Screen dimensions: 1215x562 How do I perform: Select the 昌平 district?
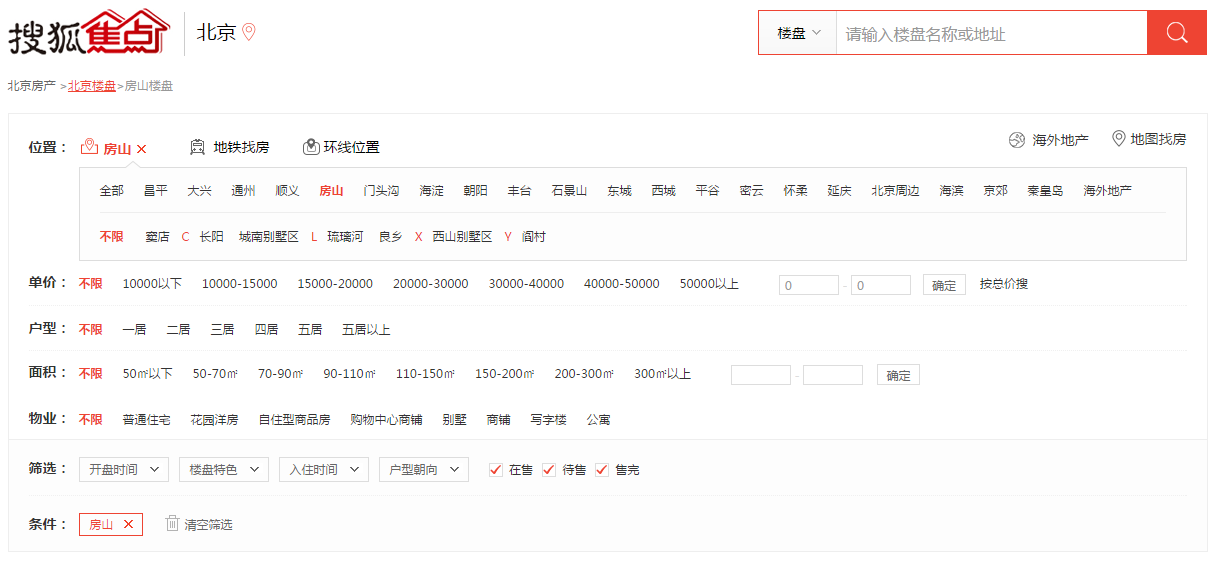[x=156, y=190]
